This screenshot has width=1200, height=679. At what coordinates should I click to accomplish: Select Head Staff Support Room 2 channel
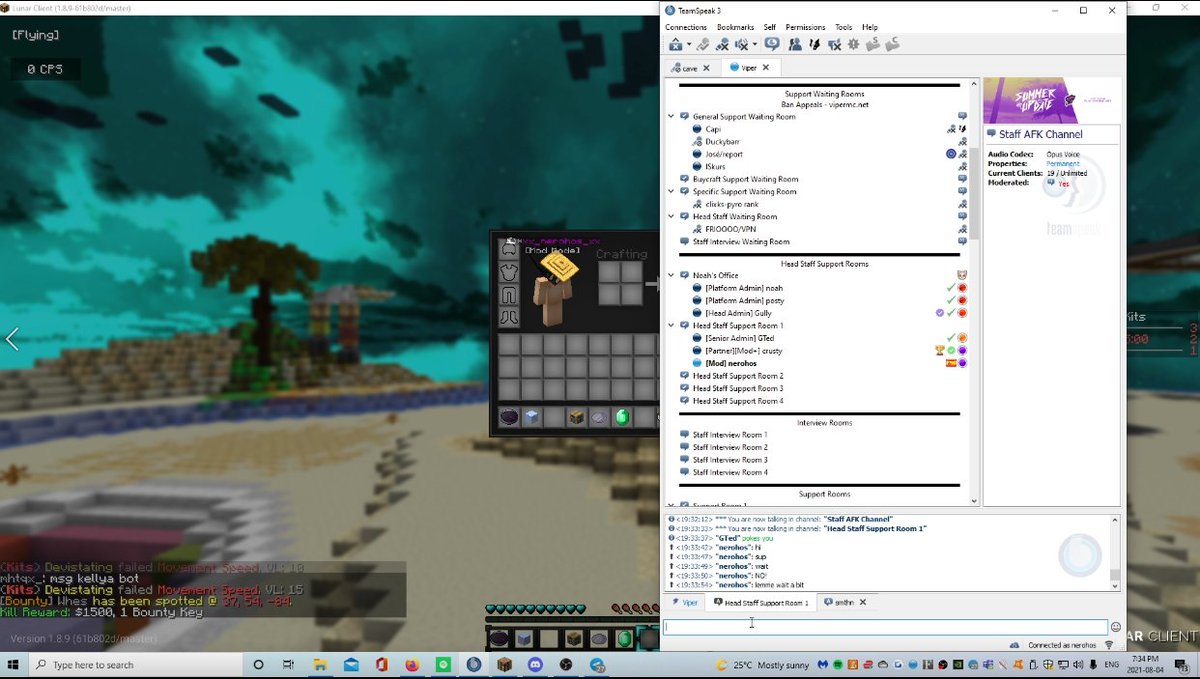point(738,376)
